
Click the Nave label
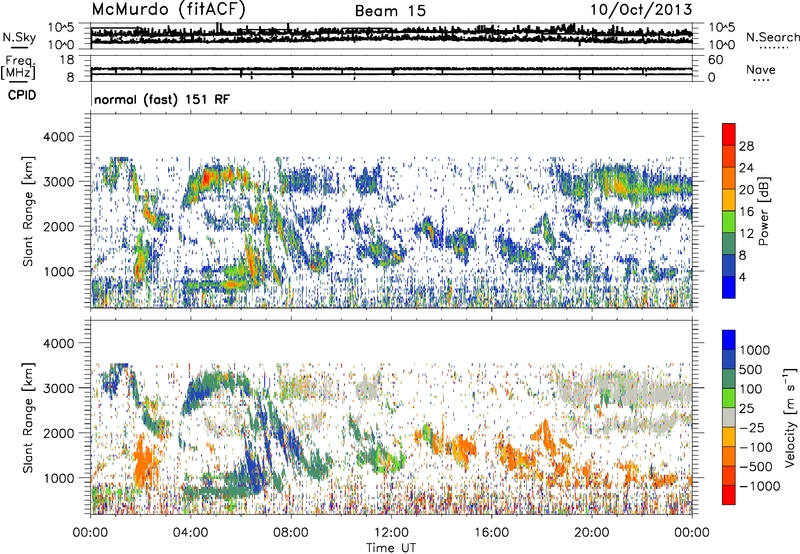click(x=761, y=69)
